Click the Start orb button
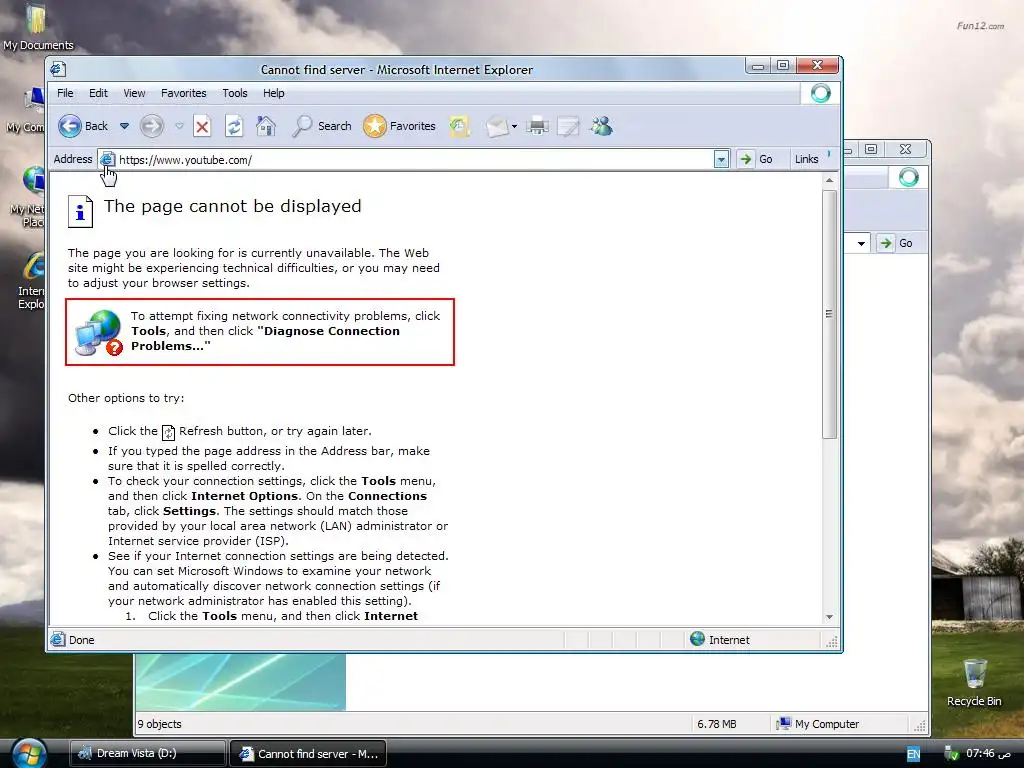Image resolution: width=1024 pixels, height=768 pixels. coord(28,753)
